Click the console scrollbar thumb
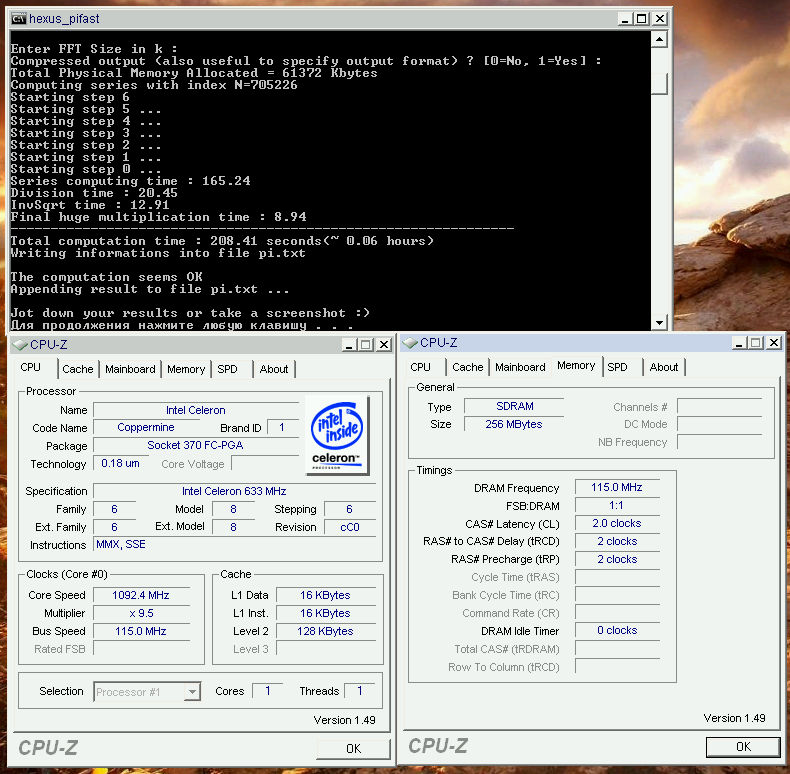Image resolution: width=790 pixels, height=774 pixels. coord(659,84)
